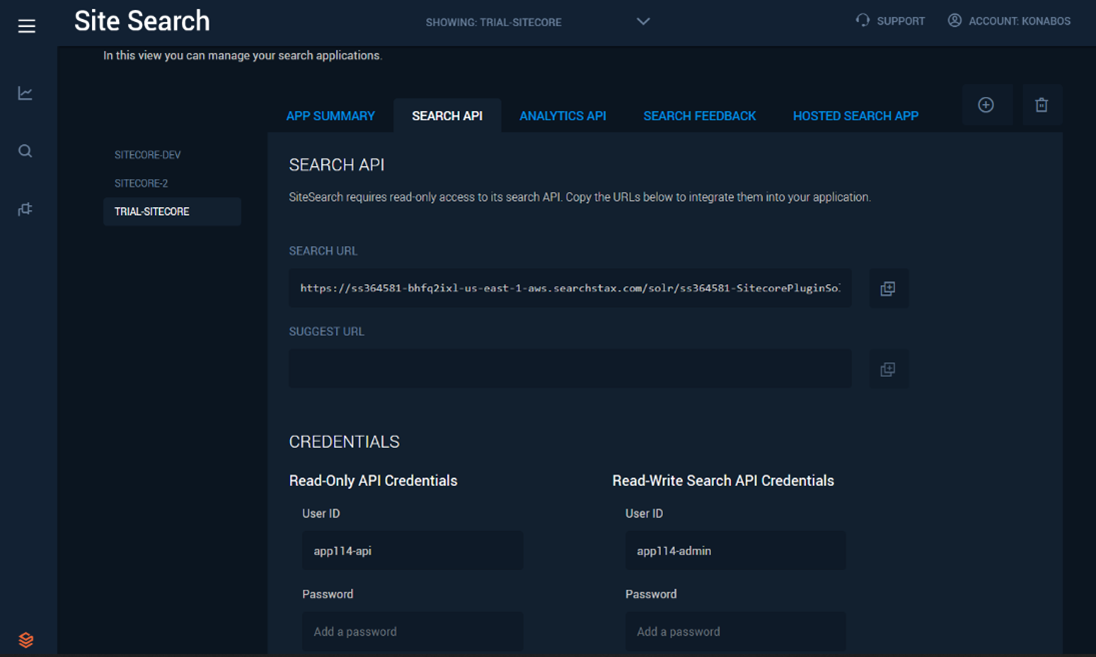Click the account avatar icon
1096x657 pixels.
pos(955,20)
